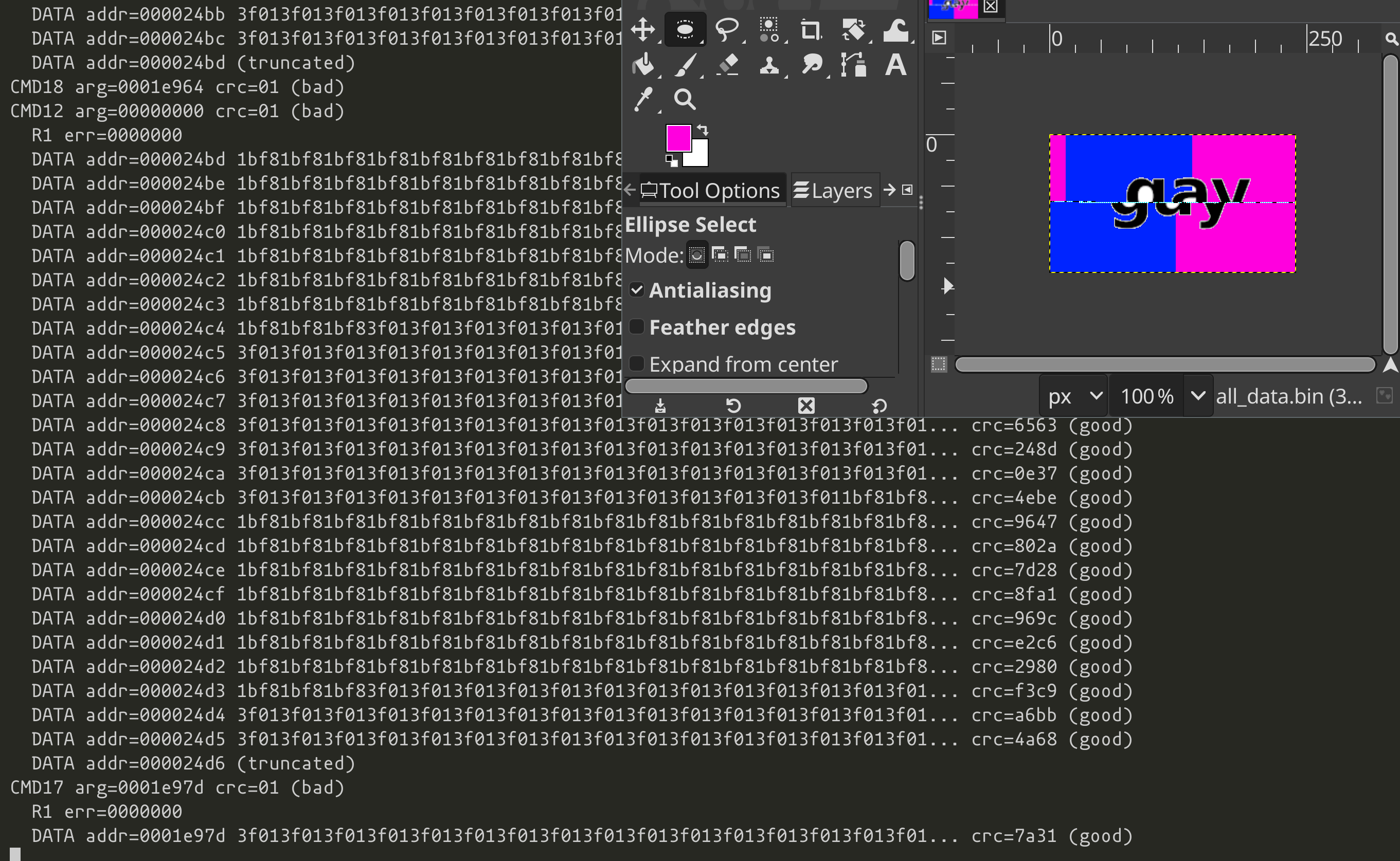Open the dock tab configuration menu
Viewport: 1400px width, 861px height.
tap(907, 190)
